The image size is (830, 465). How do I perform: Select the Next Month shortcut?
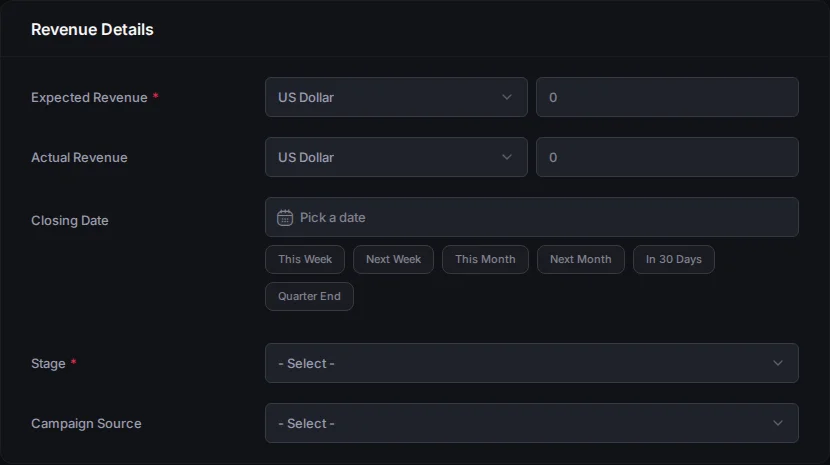pos(581,260)
